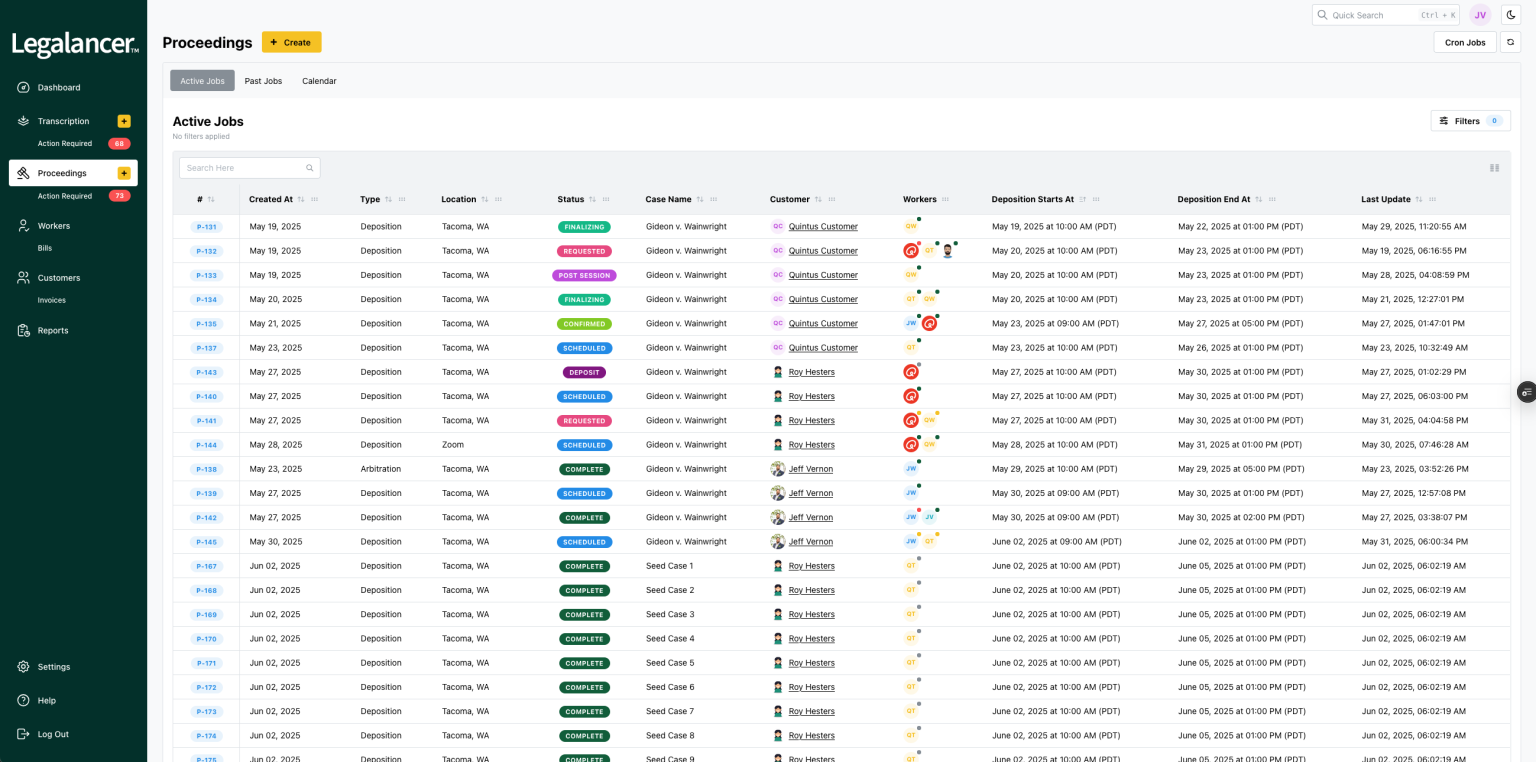Click the column layout icon above the table
This screenshot has height=762, width=1536.
coord(1494,168)
